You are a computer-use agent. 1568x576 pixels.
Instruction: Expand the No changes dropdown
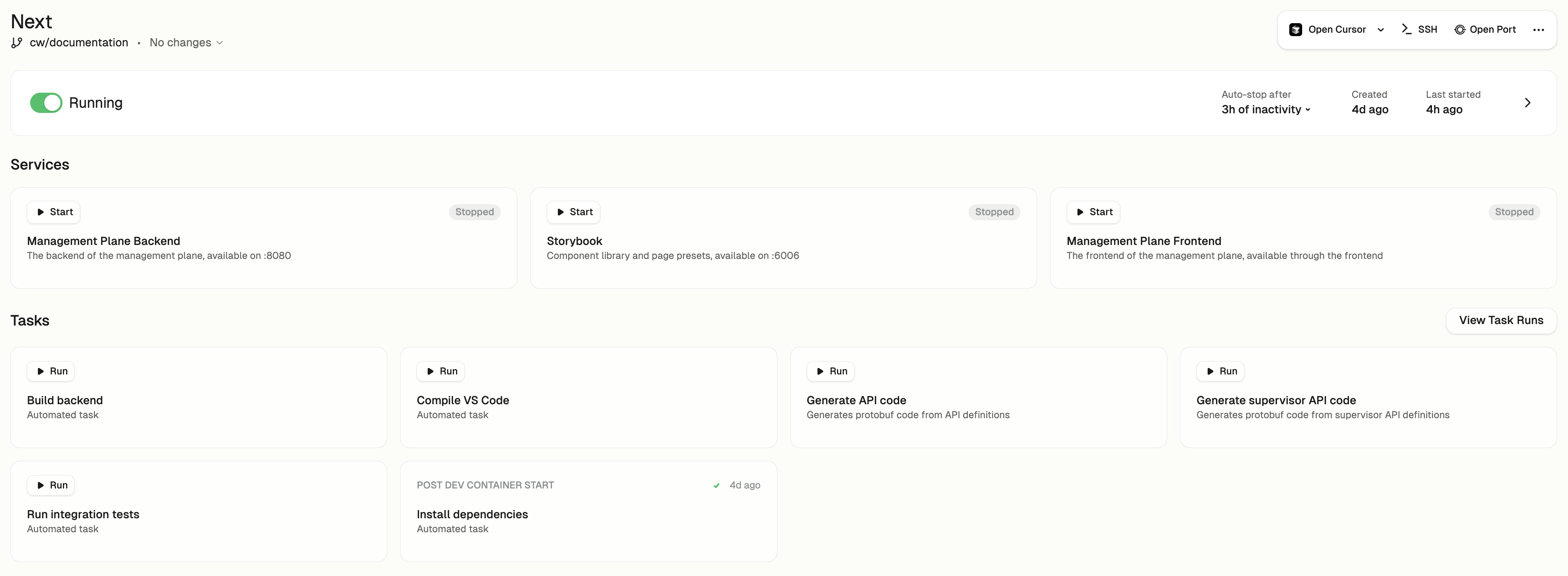(186, 43)
